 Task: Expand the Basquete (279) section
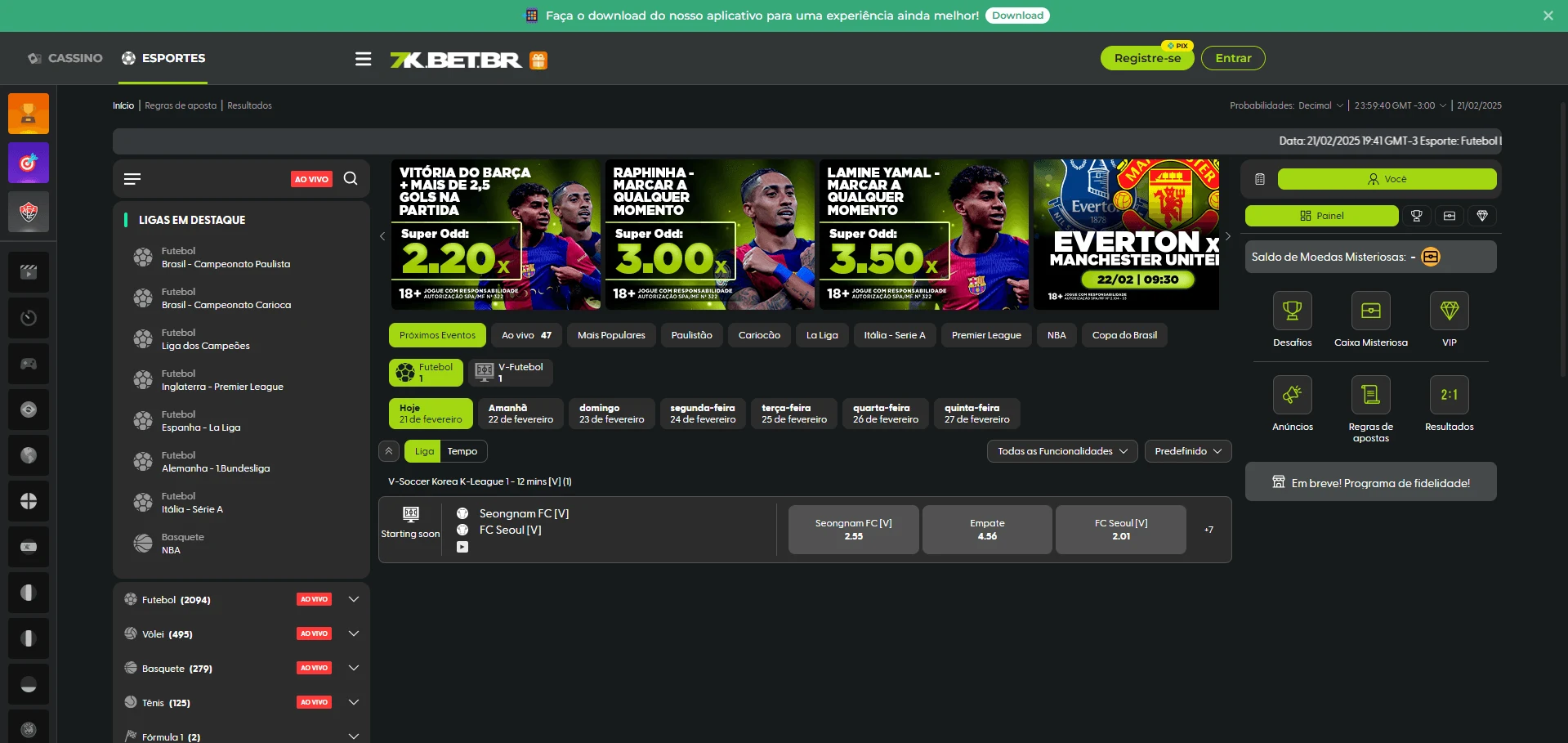pyautogui.click(x=354, y=668)
